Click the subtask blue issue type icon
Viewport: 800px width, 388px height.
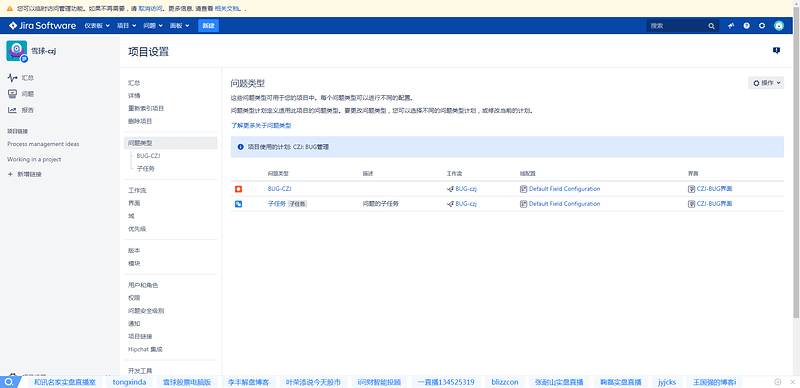pos(238,204)
